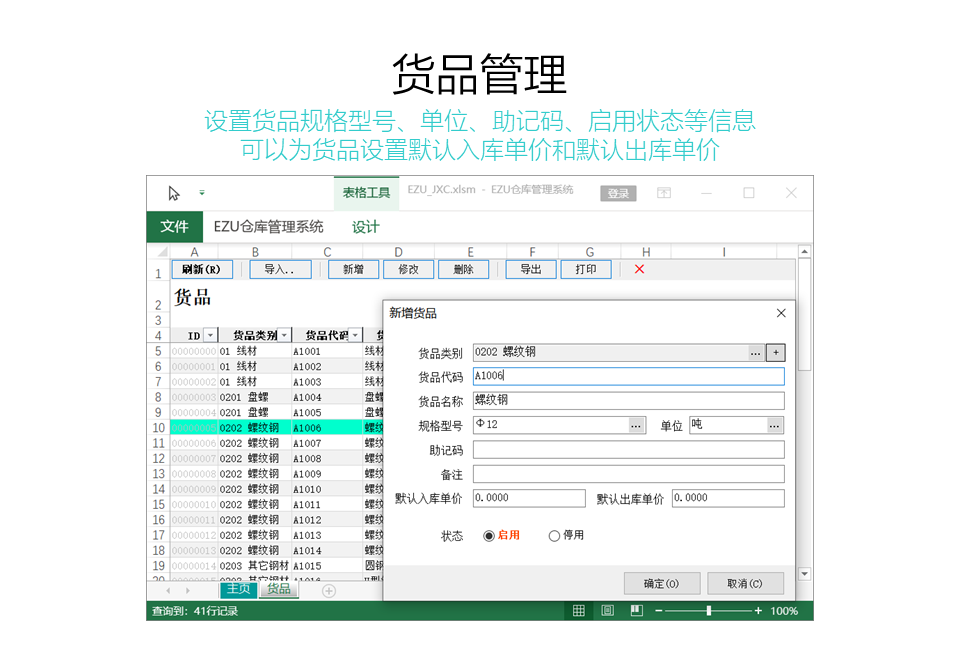Select the 启用 radio button
The width and height of the screenshot is (960, 667).
pos(489,536)
